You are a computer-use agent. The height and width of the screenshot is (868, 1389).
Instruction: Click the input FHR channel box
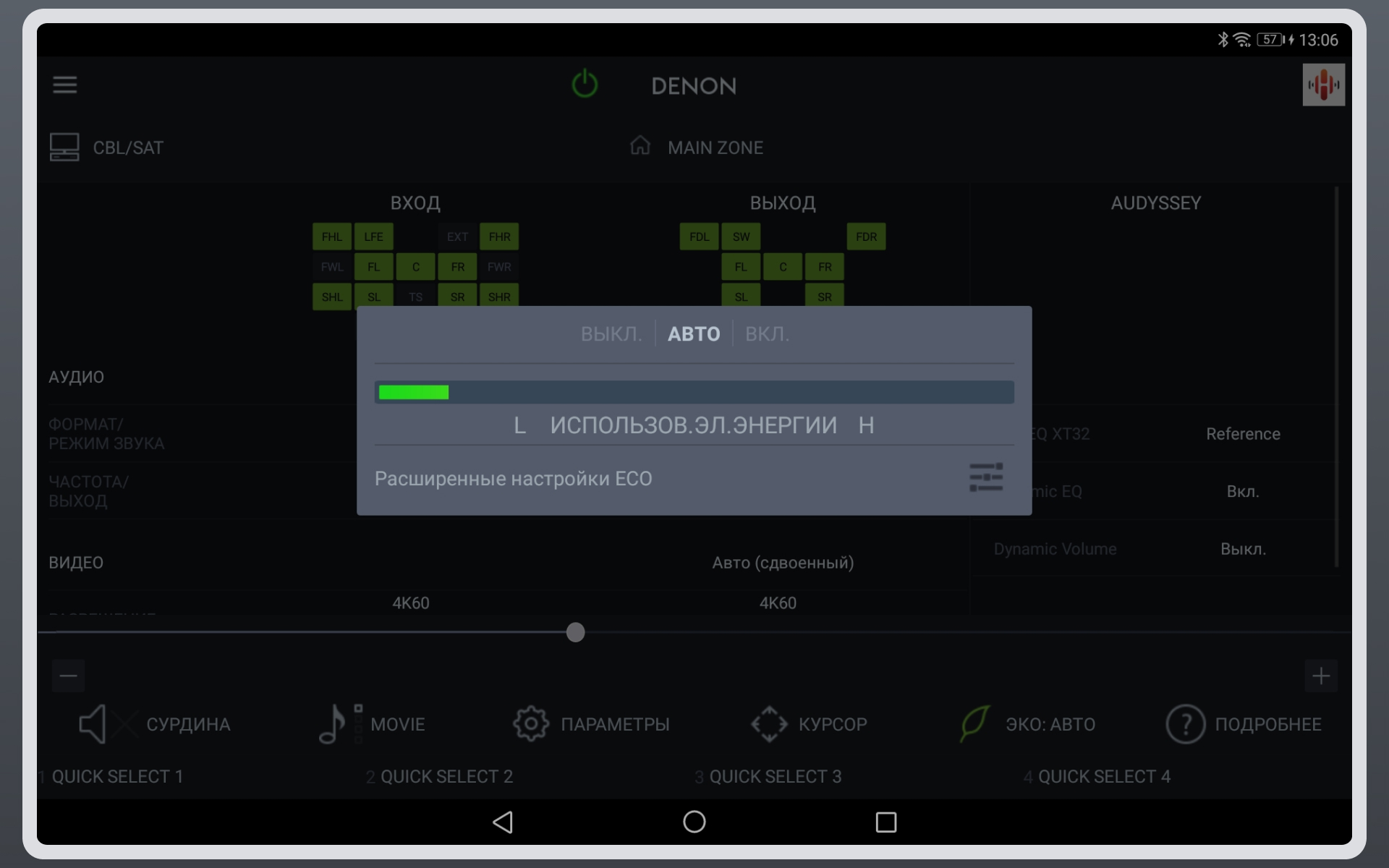499,237
